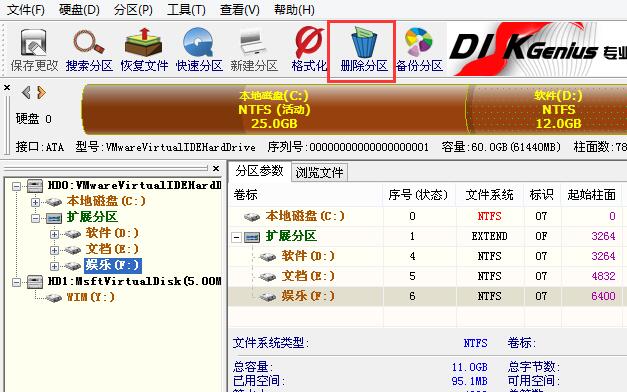Close the disk map bar with X
The width and height of the screenshot is (627, 392).
(x=7, y=87)
